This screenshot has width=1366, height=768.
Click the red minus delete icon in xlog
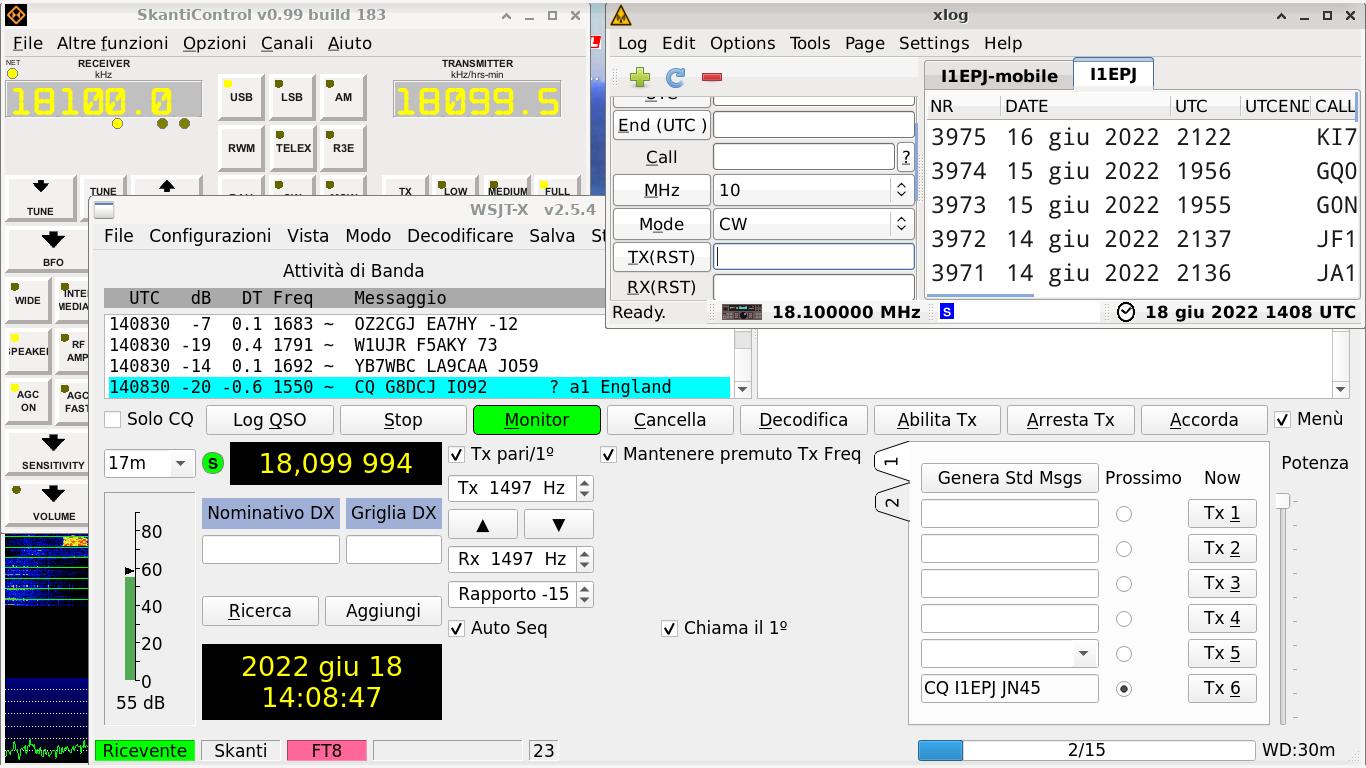[712, 77]
